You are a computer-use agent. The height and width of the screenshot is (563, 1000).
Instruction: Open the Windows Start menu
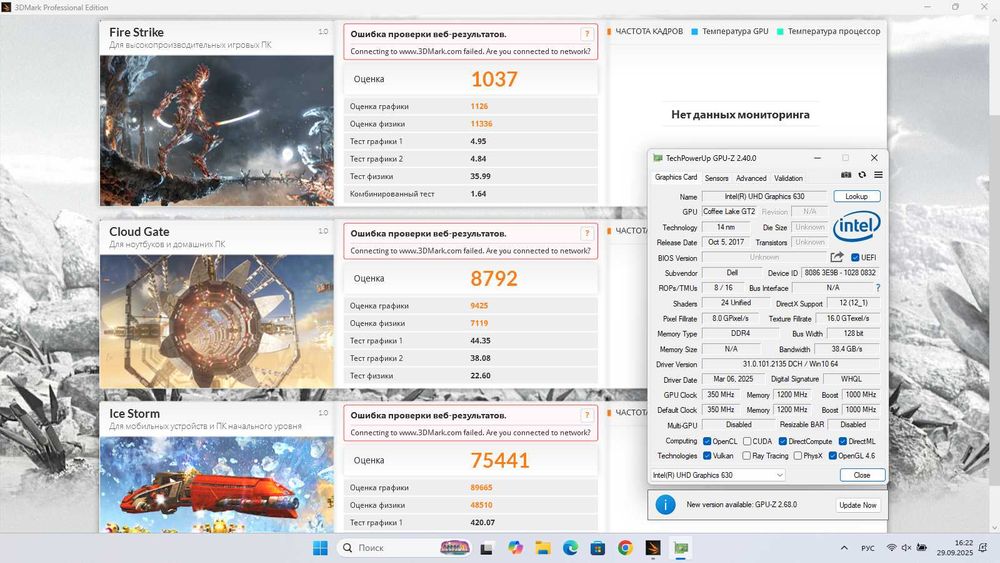pos(320,548)
